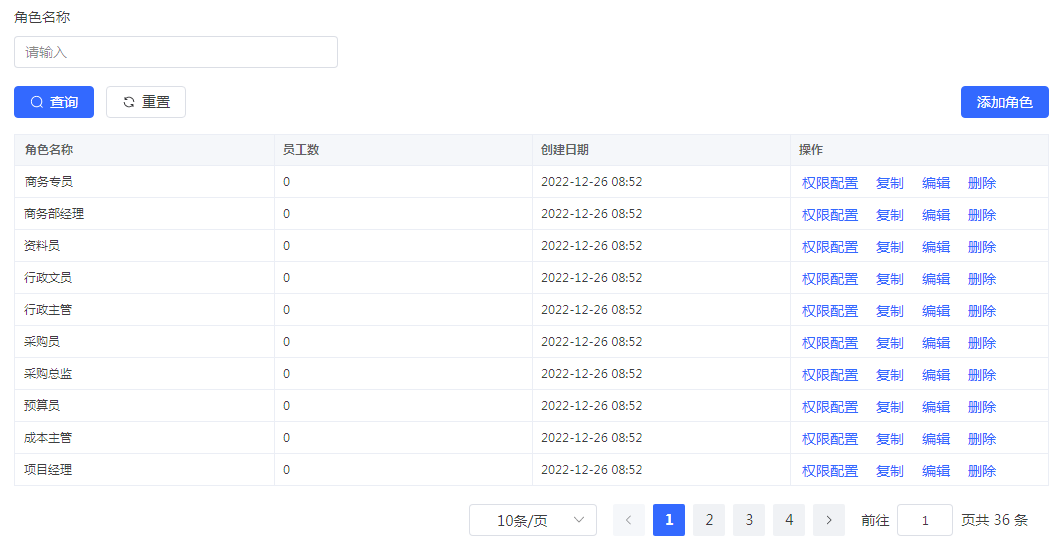Click the 前往 page jump input

click(x=925, y=520)
